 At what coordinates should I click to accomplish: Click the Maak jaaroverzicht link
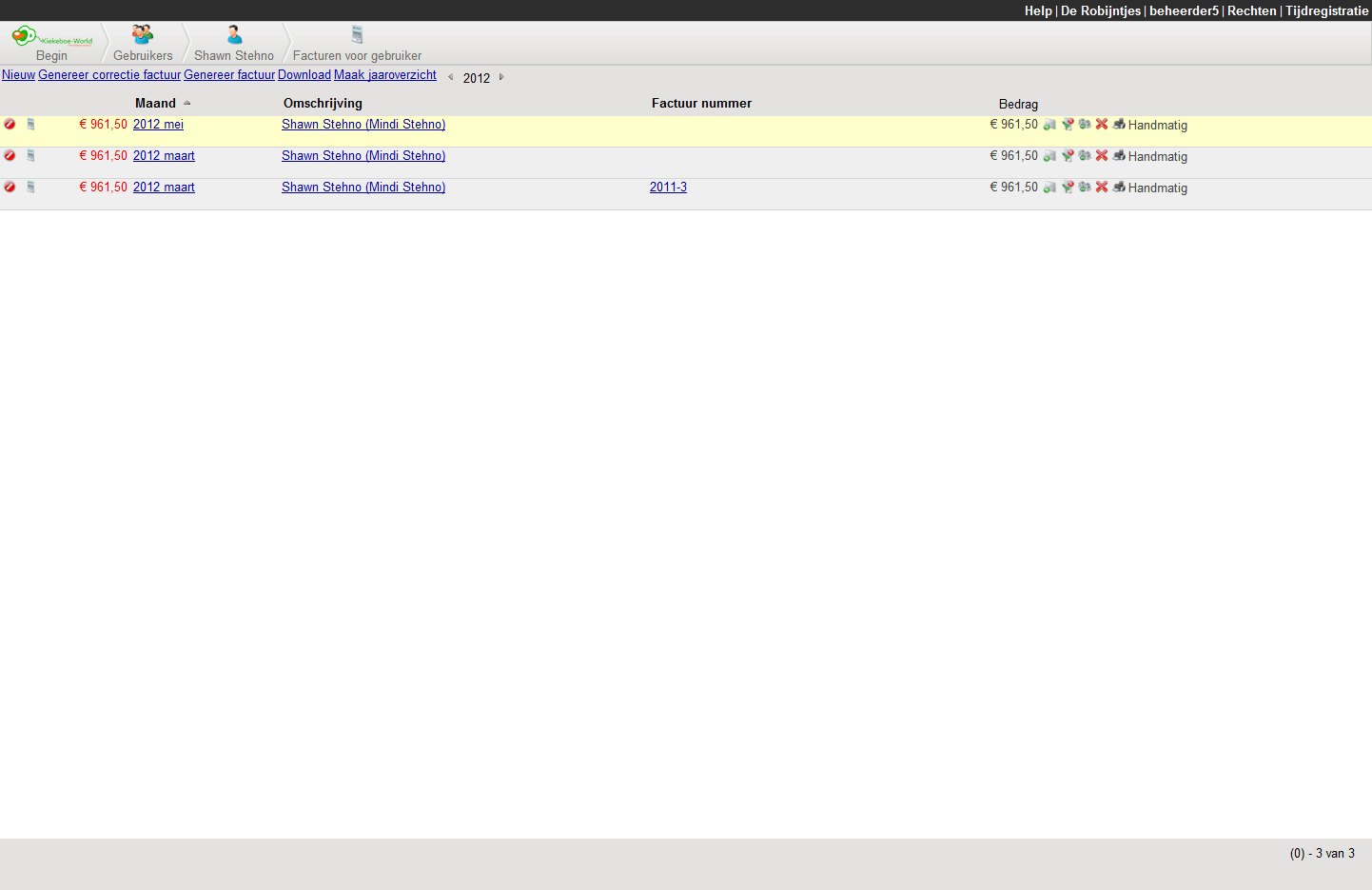384,74
